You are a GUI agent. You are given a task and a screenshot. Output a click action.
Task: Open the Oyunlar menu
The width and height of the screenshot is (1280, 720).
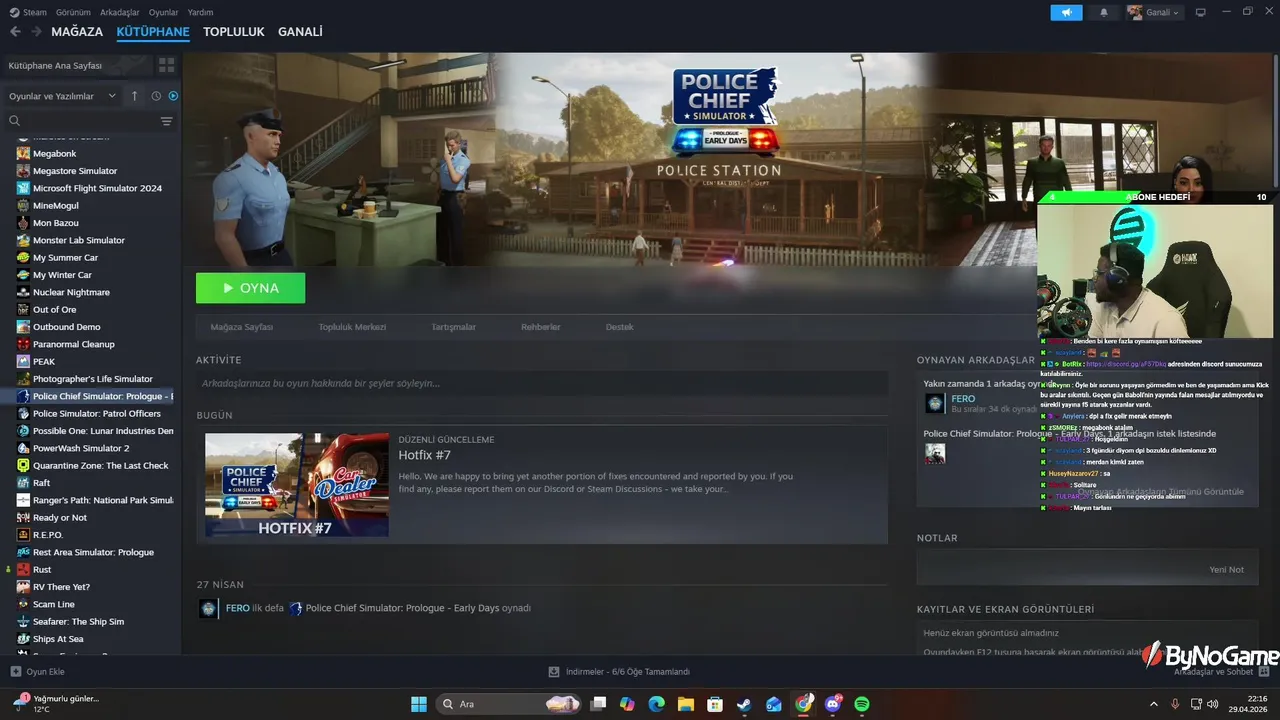click(163, 12)
